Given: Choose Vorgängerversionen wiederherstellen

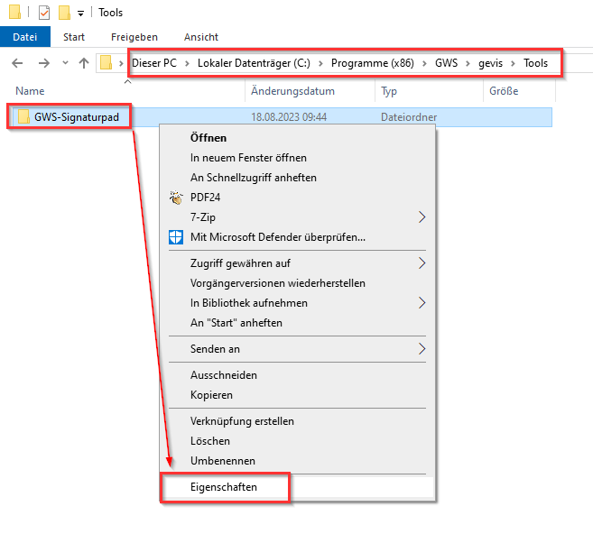Looking at the screenshot, I should 297,283.
